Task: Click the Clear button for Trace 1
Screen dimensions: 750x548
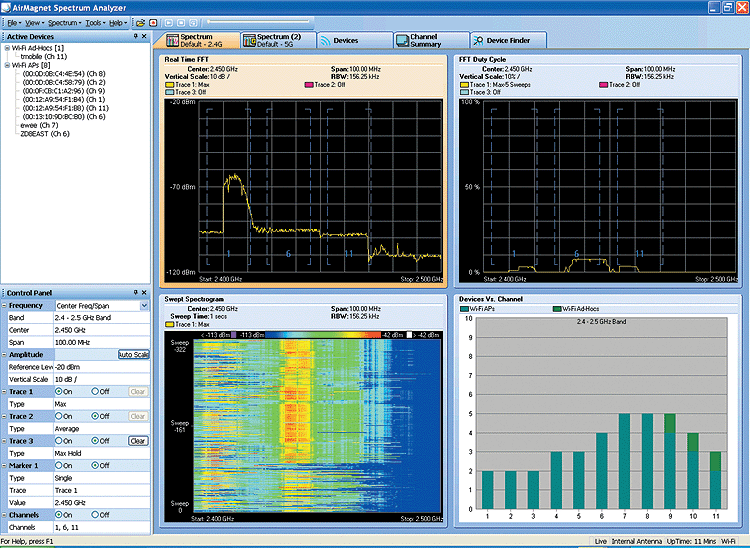Action: click(138, 391)
